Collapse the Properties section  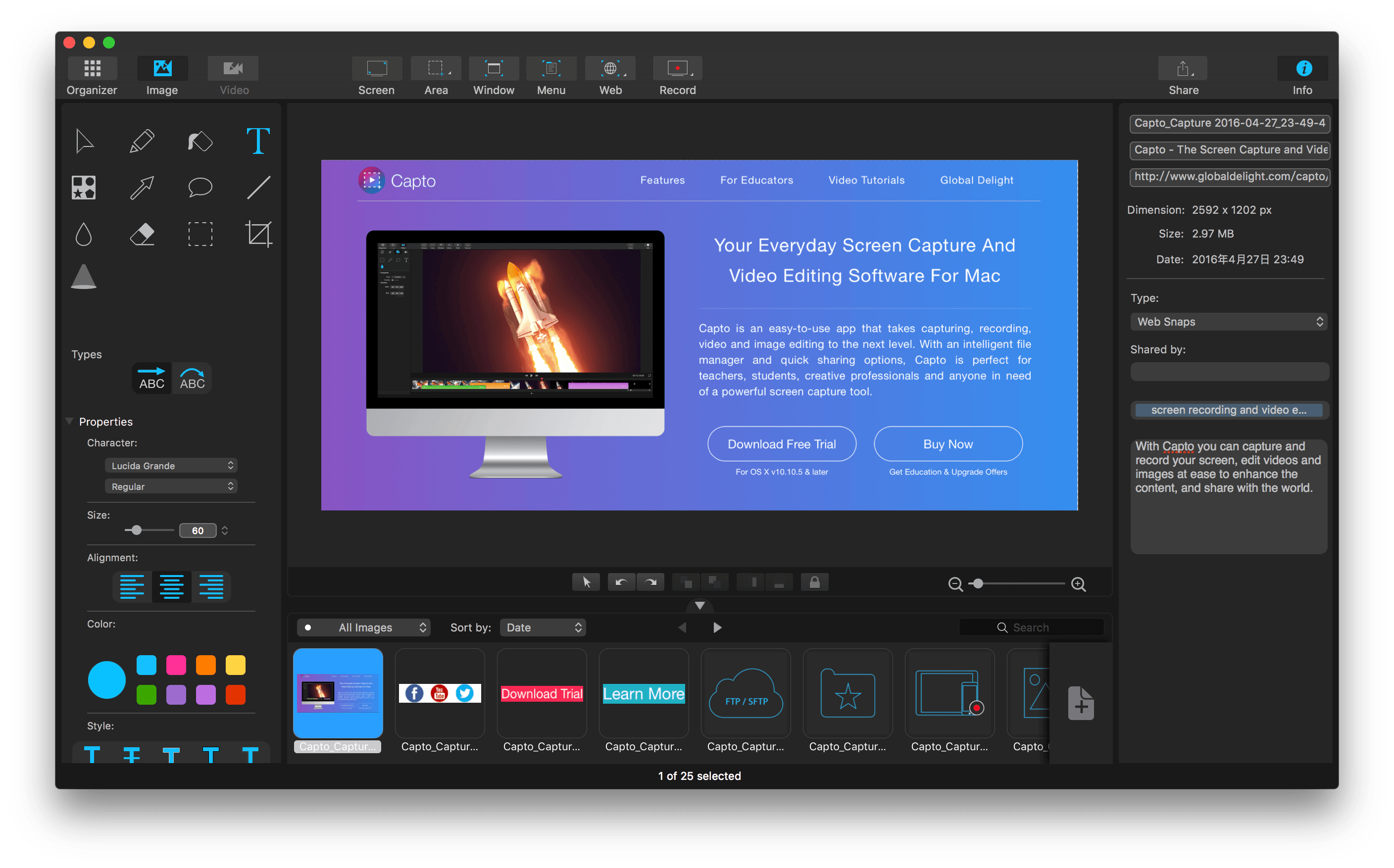69,421
